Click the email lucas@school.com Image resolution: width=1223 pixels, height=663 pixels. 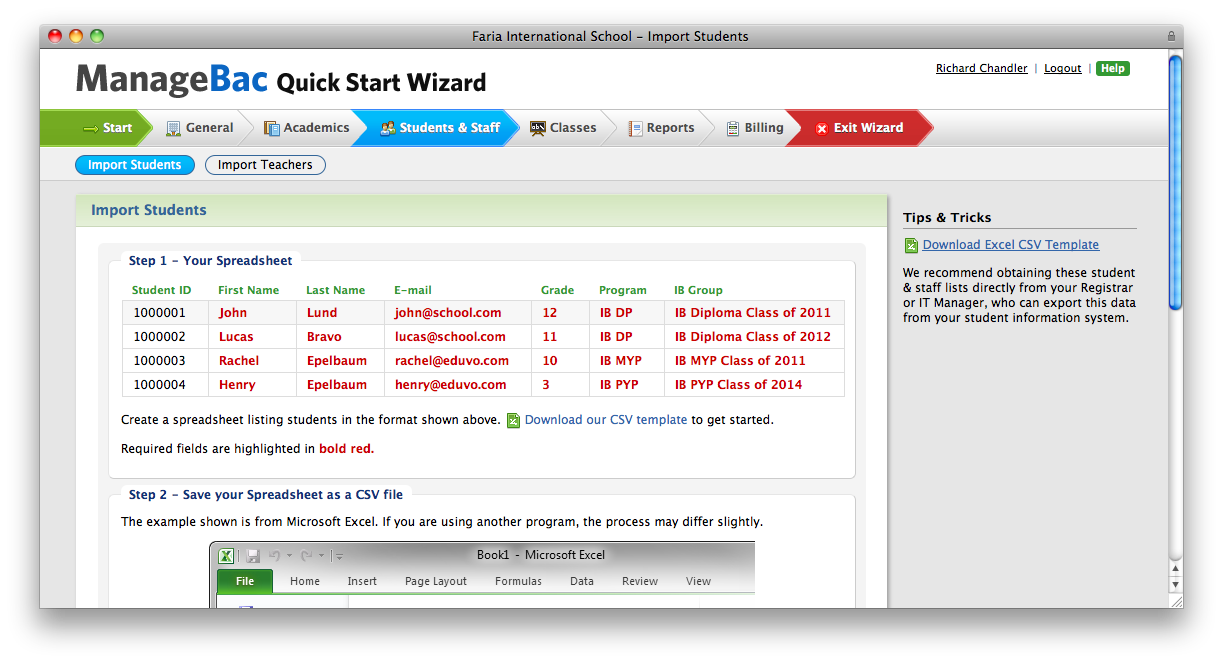(450, 337)
